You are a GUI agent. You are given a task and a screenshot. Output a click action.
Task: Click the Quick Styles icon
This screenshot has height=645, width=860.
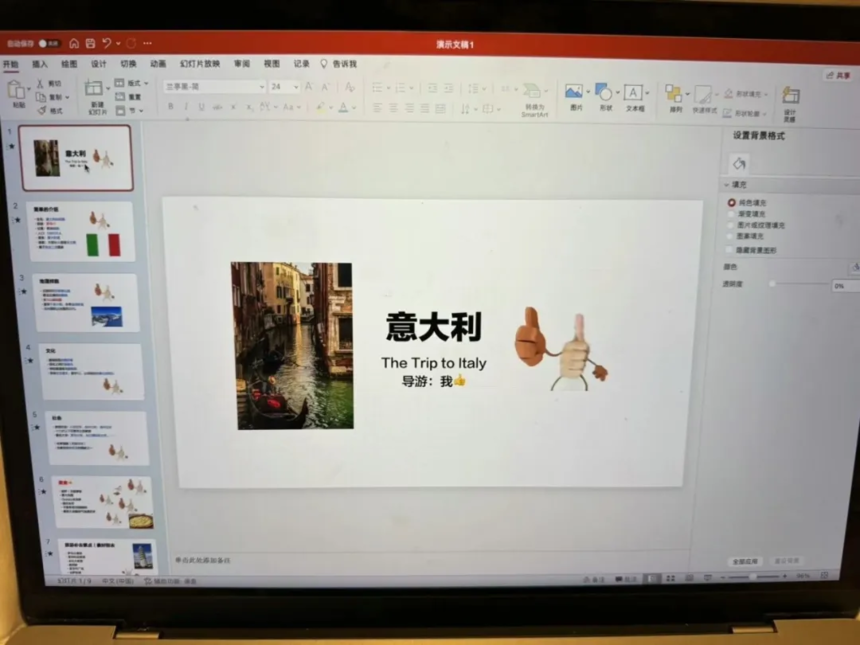click(703, 94)
